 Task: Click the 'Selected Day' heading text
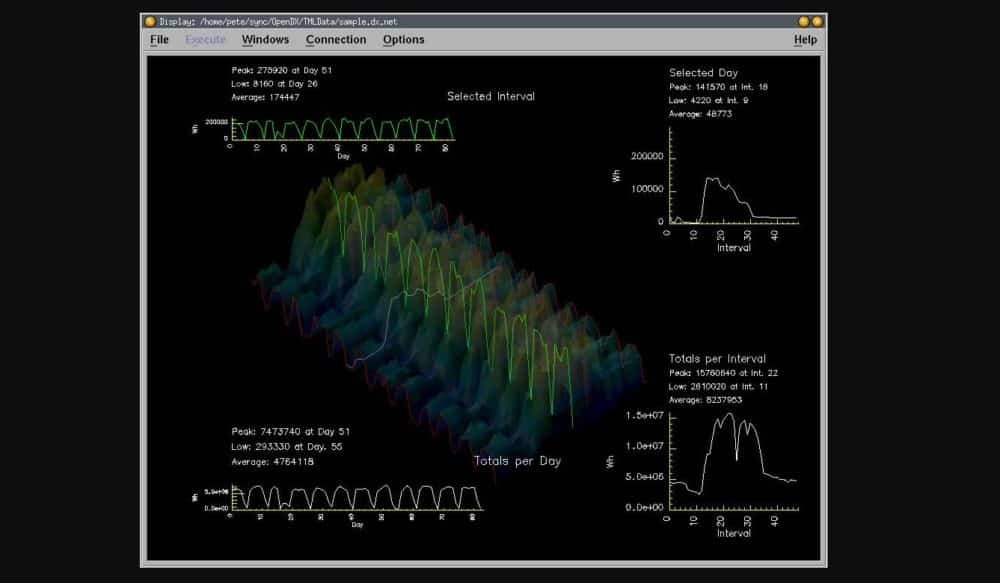coord(705,73)
